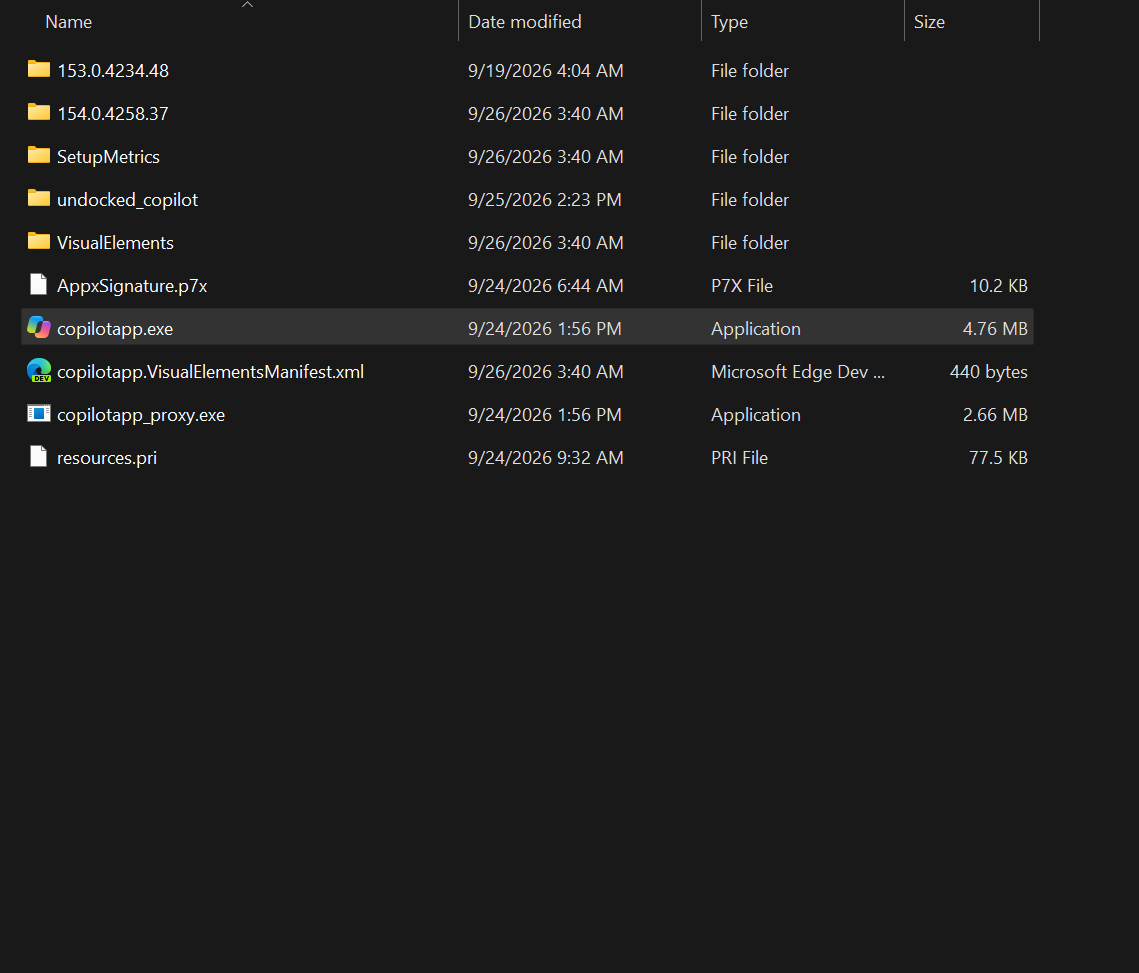The height and width of the screenshot is (973, 1139).
Task: Click the SetupMetrics folder icon
Action: click(38, 156)
